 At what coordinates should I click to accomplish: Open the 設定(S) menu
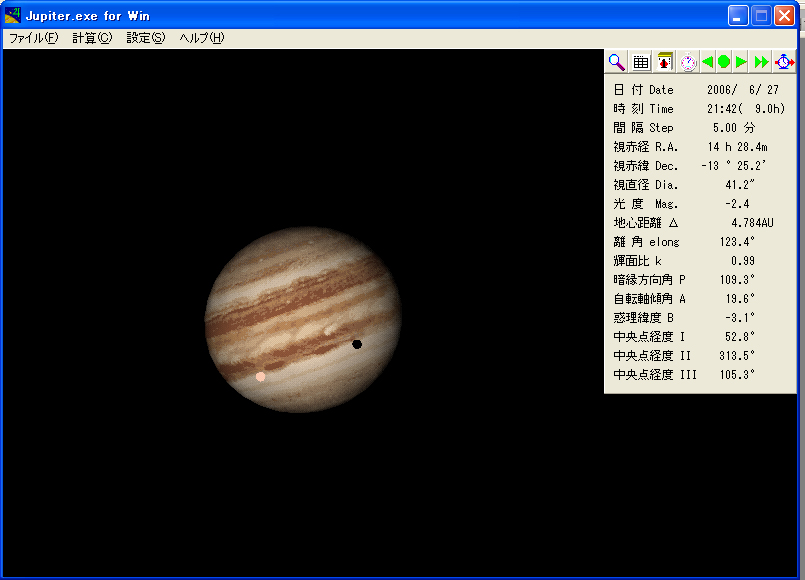click(146, 38)
